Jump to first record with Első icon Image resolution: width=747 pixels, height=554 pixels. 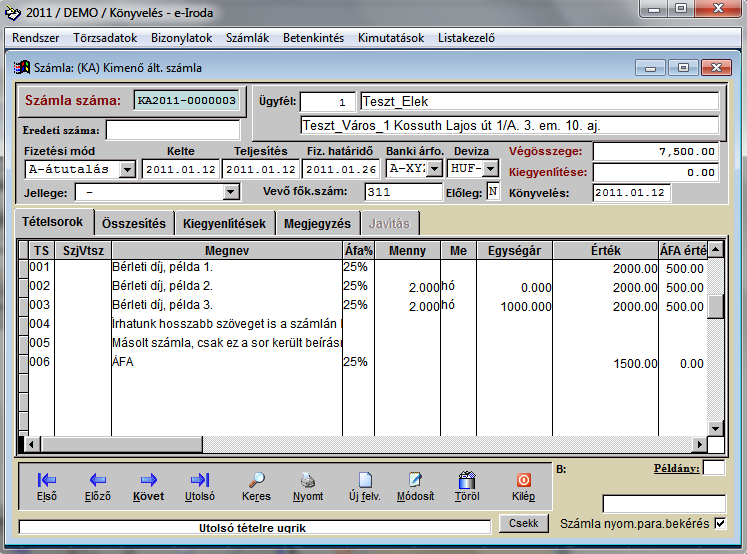point(46,480)
